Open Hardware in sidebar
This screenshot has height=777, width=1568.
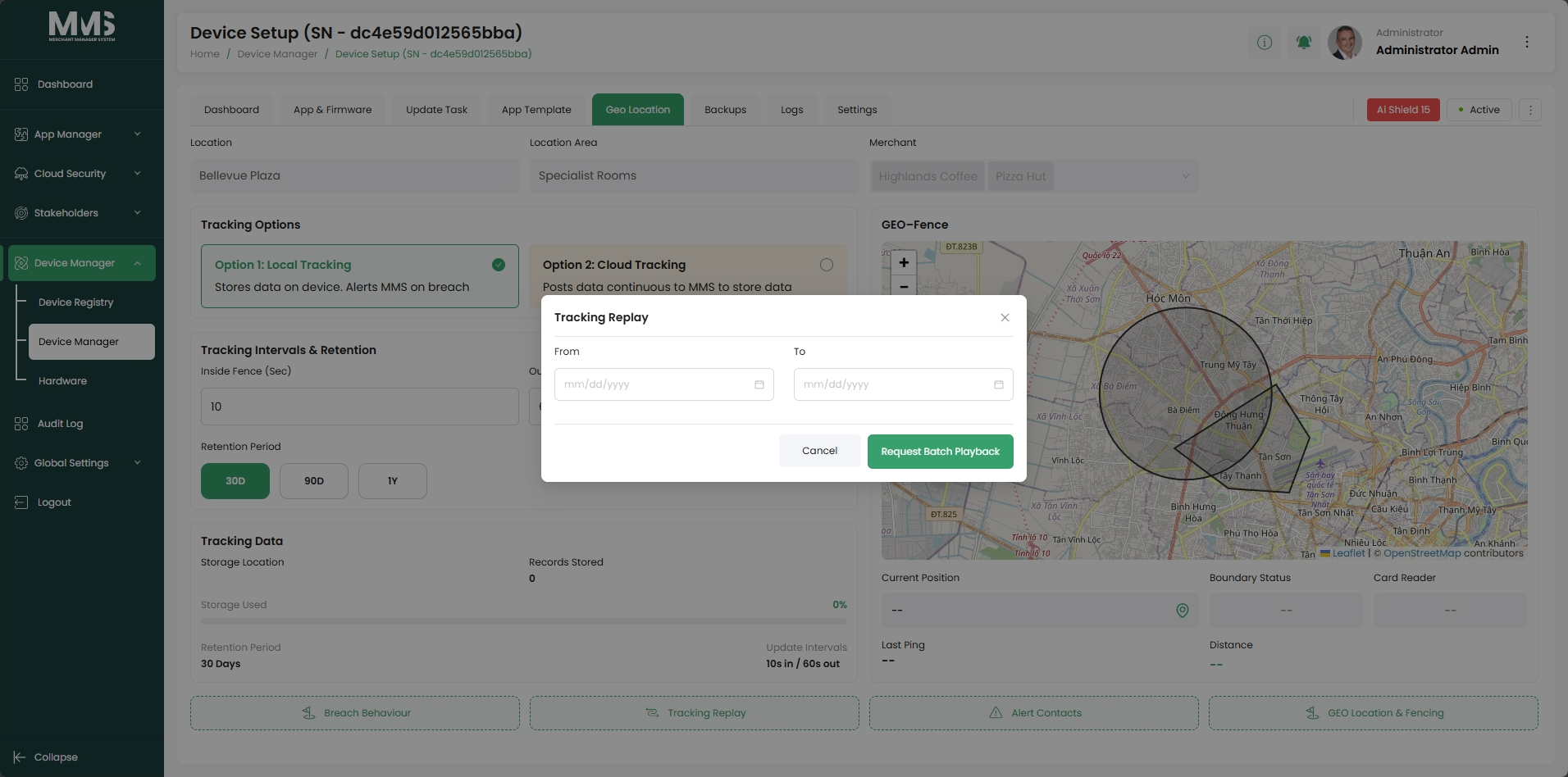[x=62, y=381]
